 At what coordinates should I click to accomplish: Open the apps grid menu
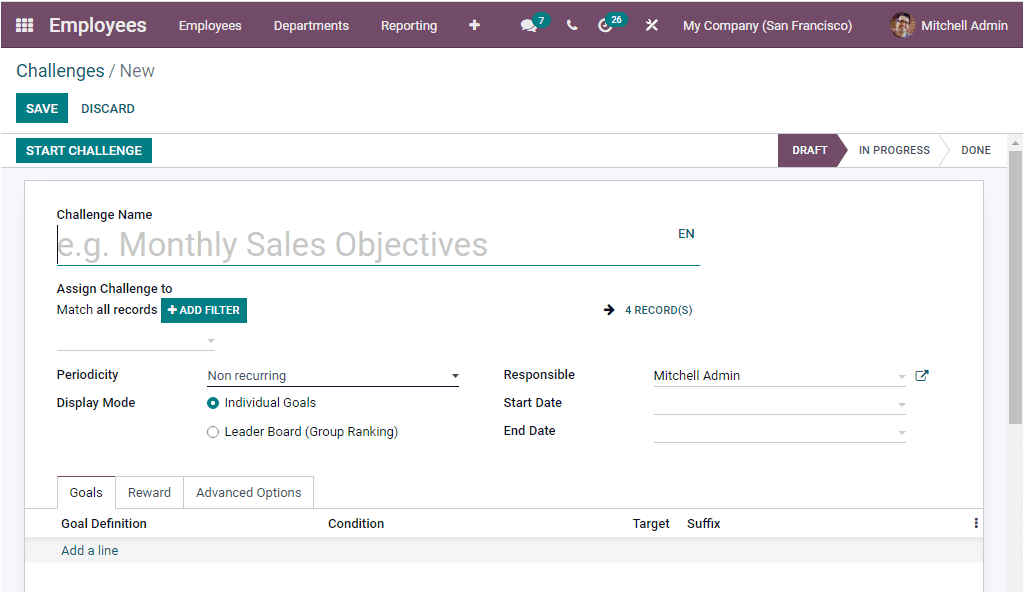24,25
